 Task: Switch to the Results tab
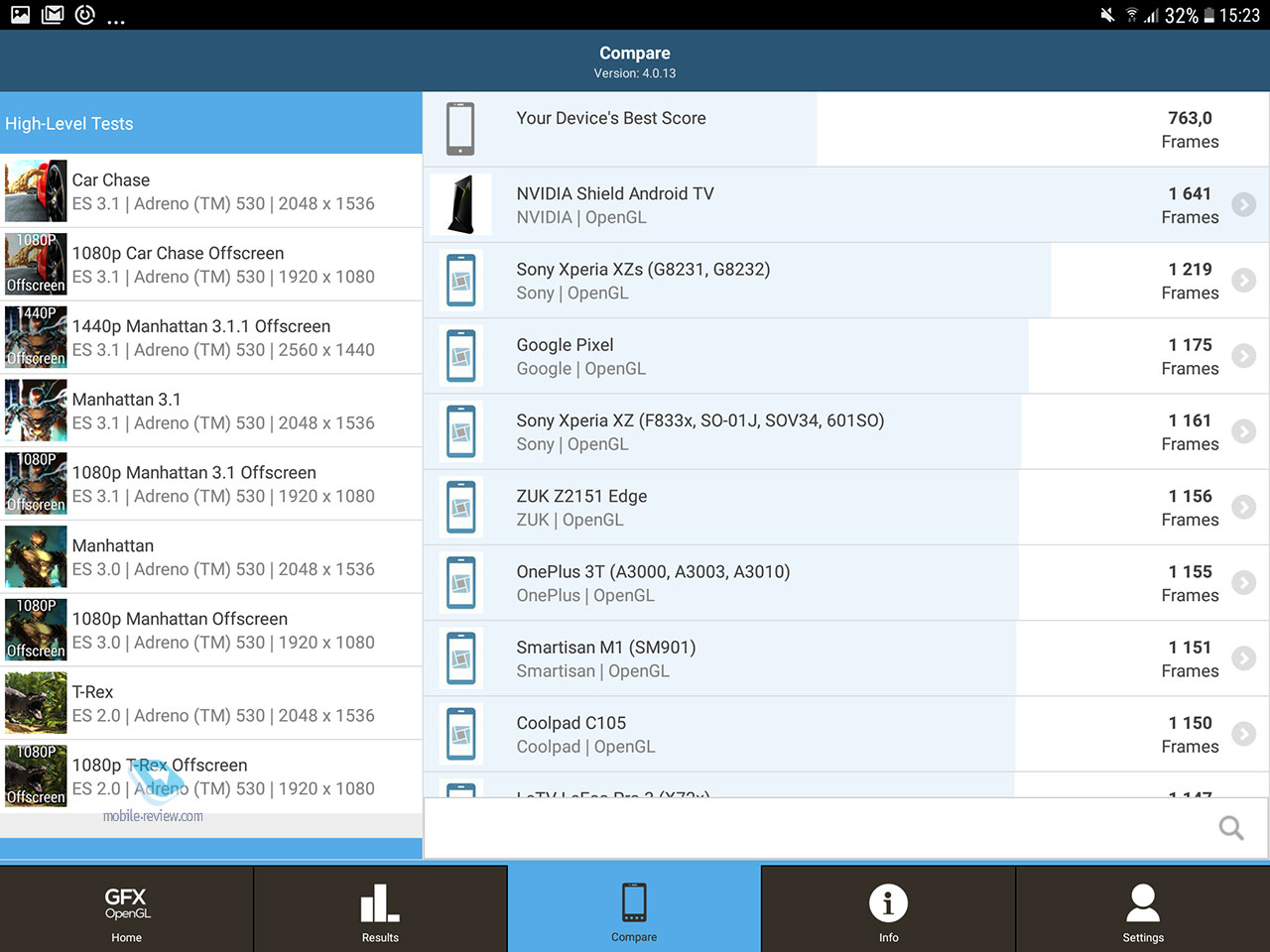click(x=380, y=909)
